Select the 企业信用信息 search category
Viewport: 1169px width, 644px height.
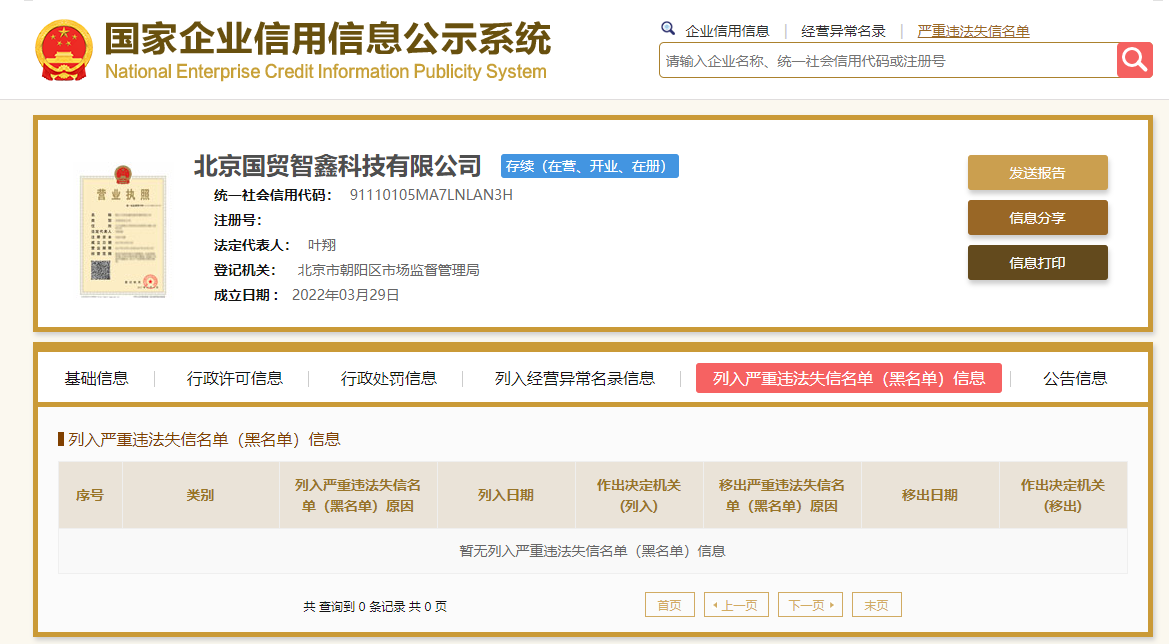[x=727, y=31]
